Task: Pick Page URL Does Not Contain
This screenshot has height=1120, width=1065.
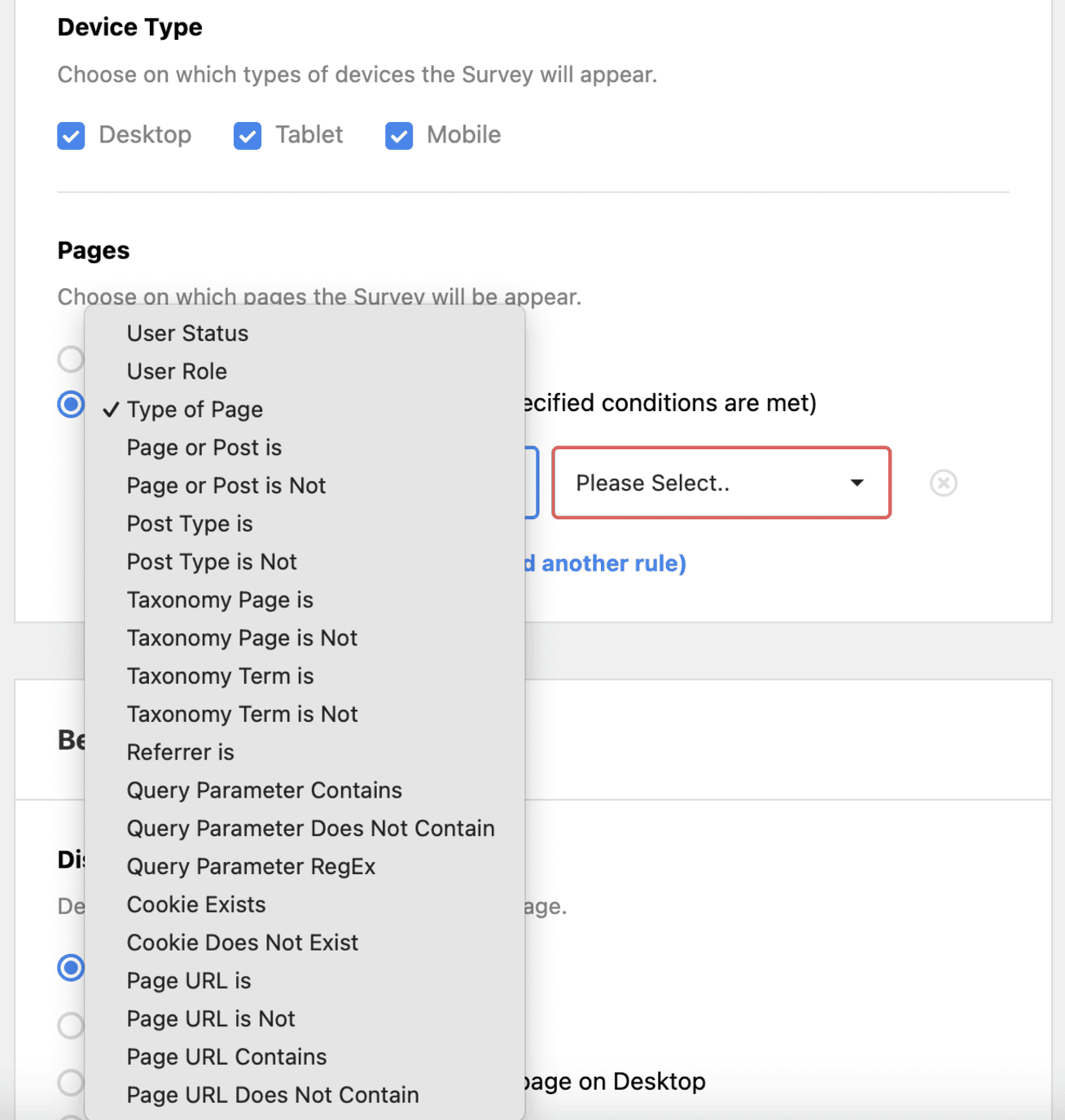Action: click(273, 1095)
